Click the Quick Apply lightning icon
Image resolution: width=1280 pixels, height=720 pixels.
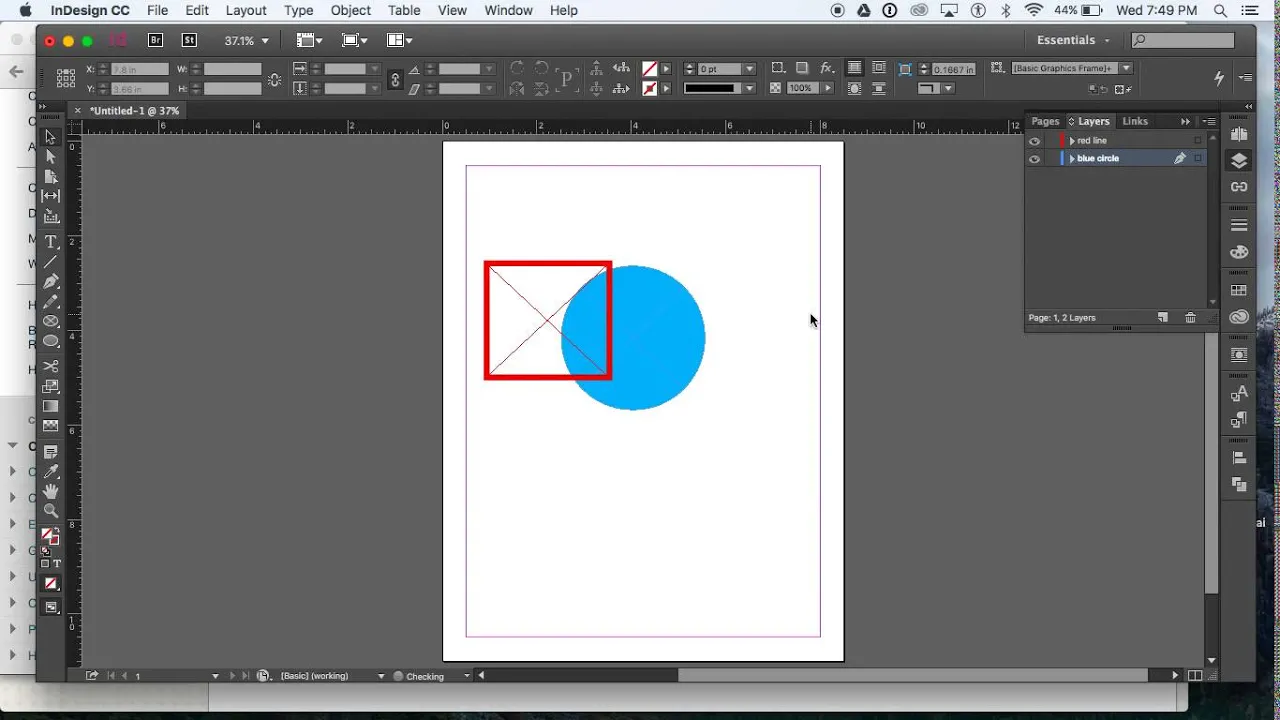[x=1219, y=78]
